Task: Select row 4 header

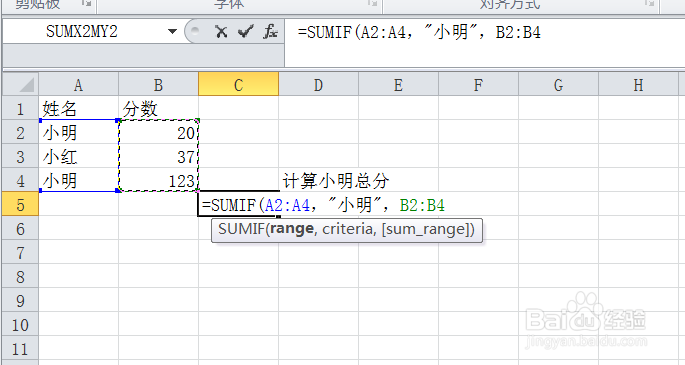Action: coord(21,180)
